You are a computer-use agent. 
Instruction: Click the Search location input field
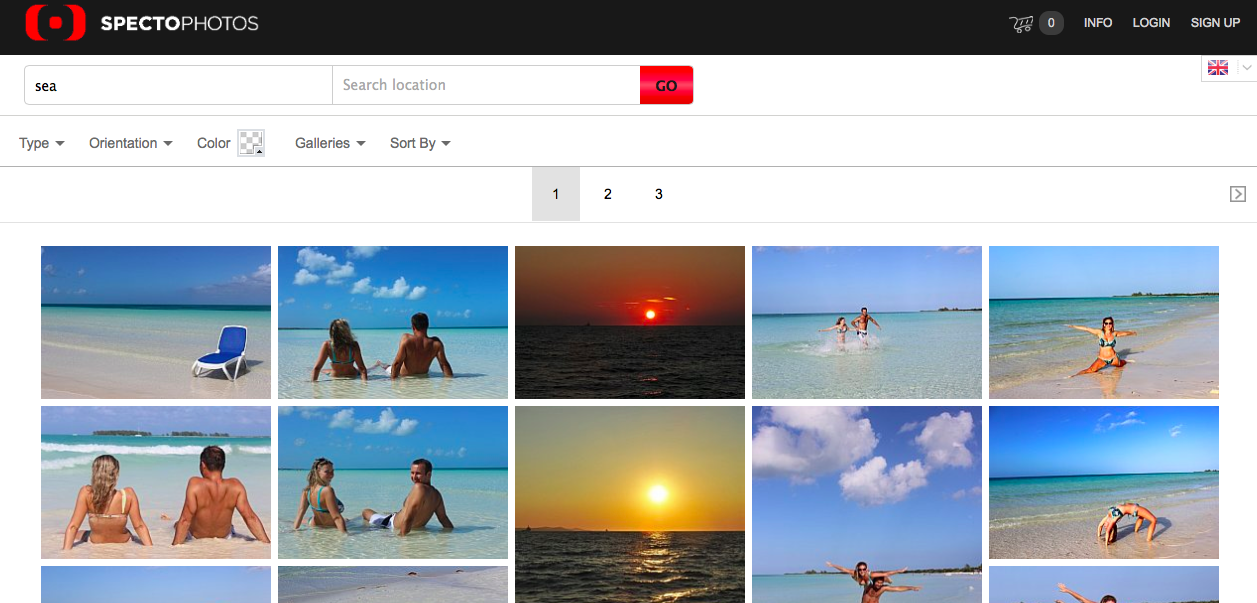(486, 85)
